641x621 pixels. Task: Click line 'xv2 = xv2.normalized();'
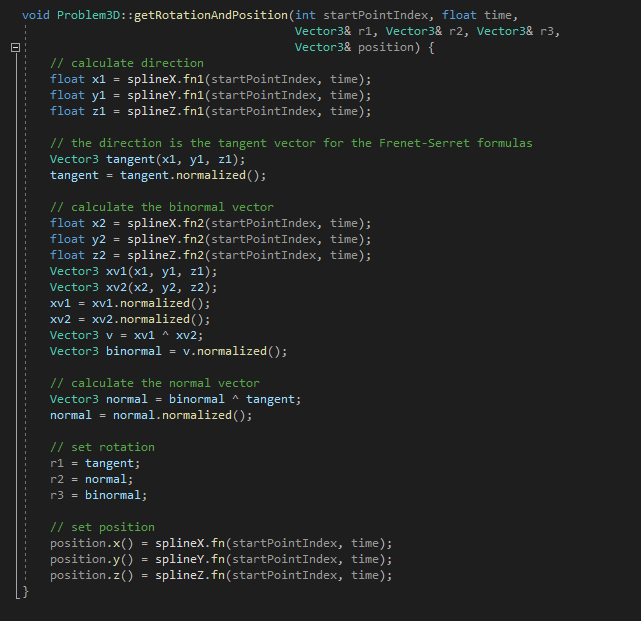coord(130,319)
